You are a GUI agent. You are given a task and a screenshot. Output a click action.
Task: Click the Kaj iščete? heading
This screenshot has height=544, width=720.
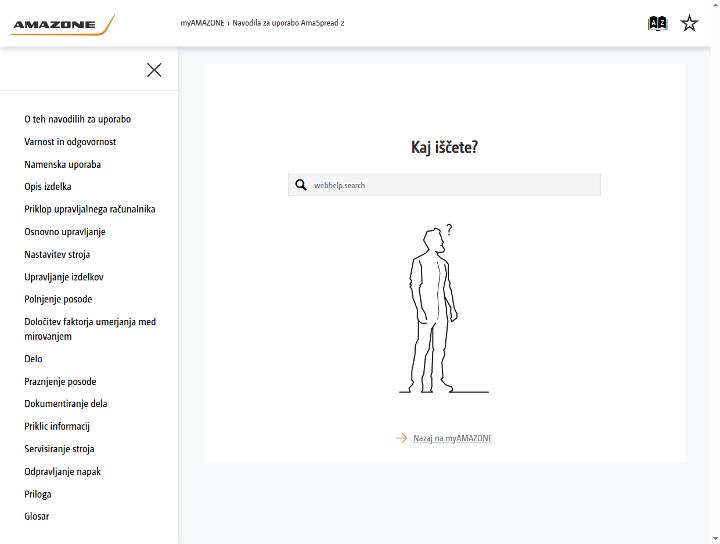[x=444, y=147]
